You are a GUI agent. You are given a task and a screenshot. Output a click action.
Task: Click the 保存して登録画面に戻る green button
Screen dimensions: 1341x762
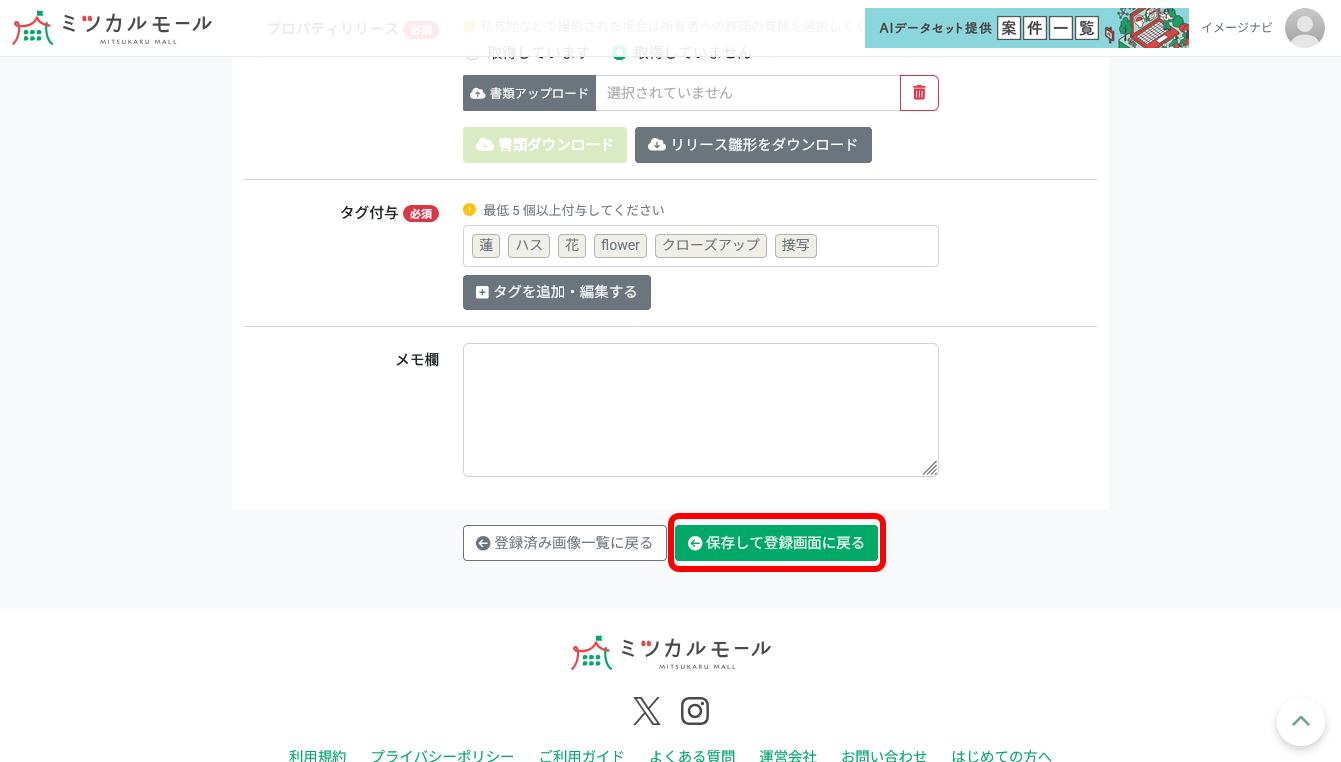[x=776, y=542]
